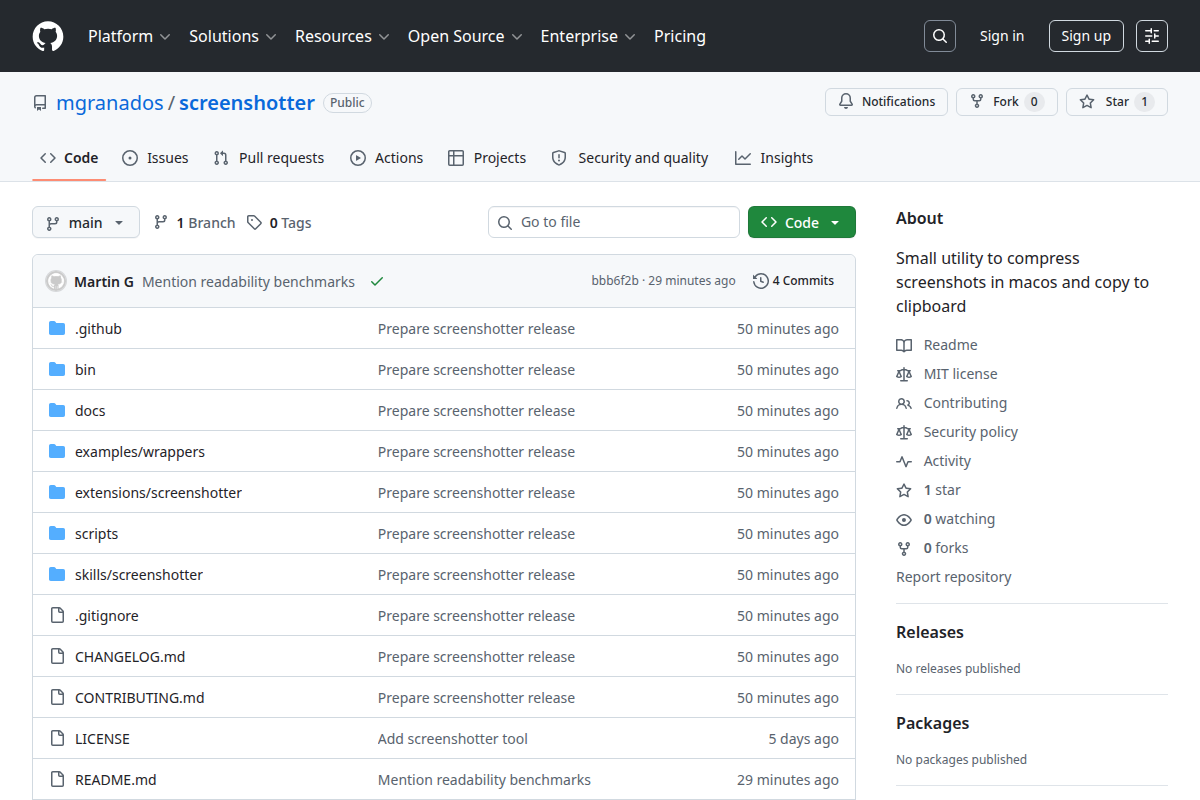The height and width of the screenshot is (800, 1200).
Task: Click the eye icon next to watching
Action: (x=904, y=519)
